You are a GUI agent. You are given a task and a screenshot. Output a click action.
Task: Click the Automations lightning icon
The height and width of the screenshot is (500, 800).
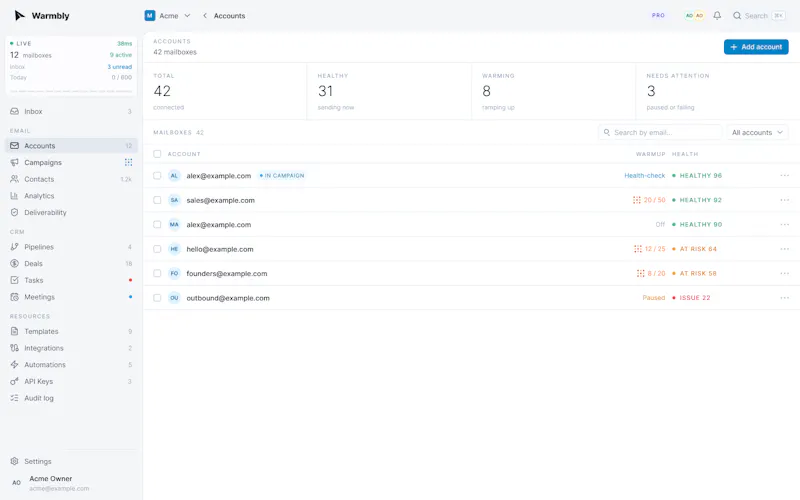click(x=14, y=365)
